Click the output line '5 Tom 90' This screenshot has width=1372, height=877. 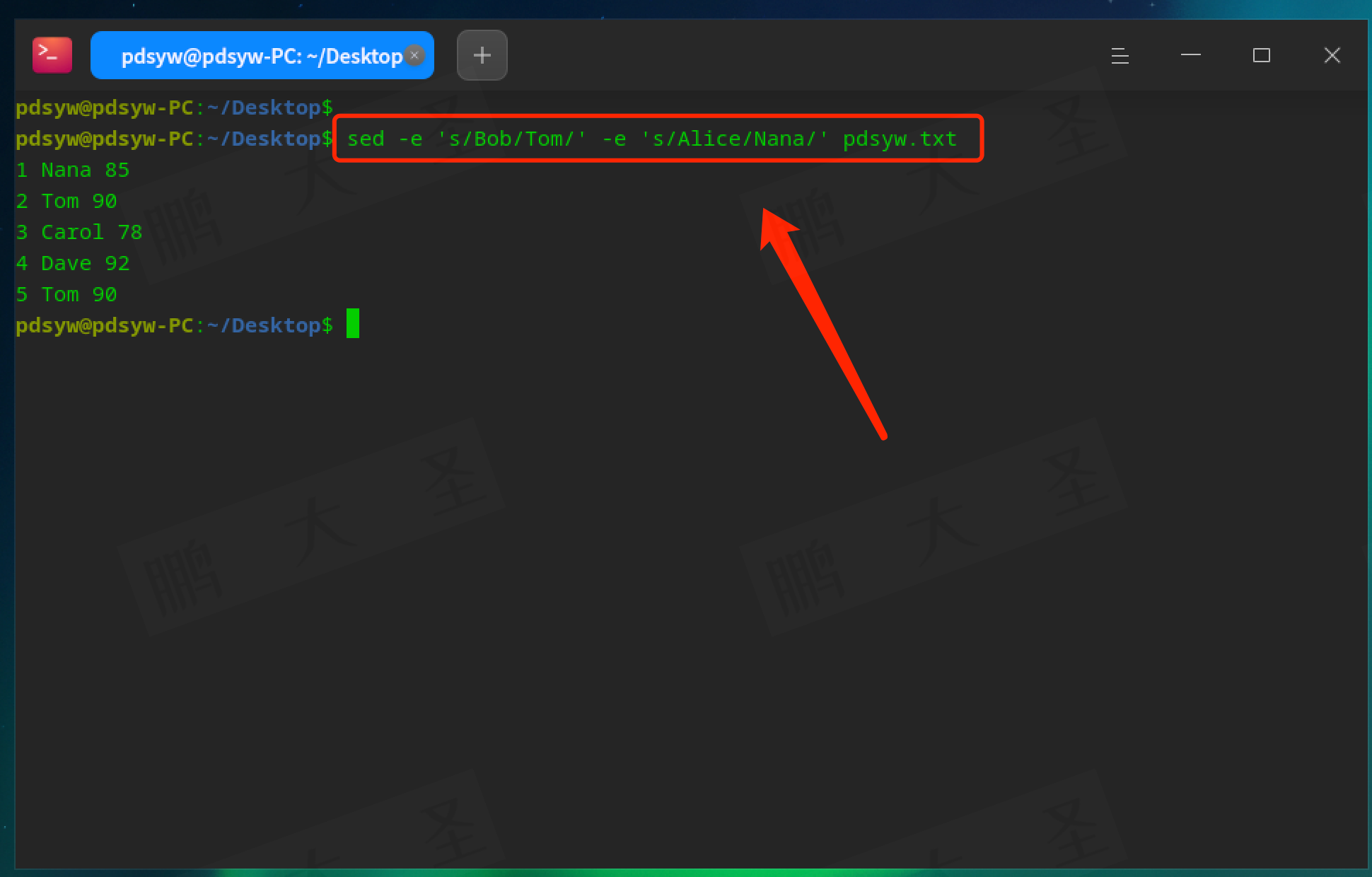pos(66,295)
